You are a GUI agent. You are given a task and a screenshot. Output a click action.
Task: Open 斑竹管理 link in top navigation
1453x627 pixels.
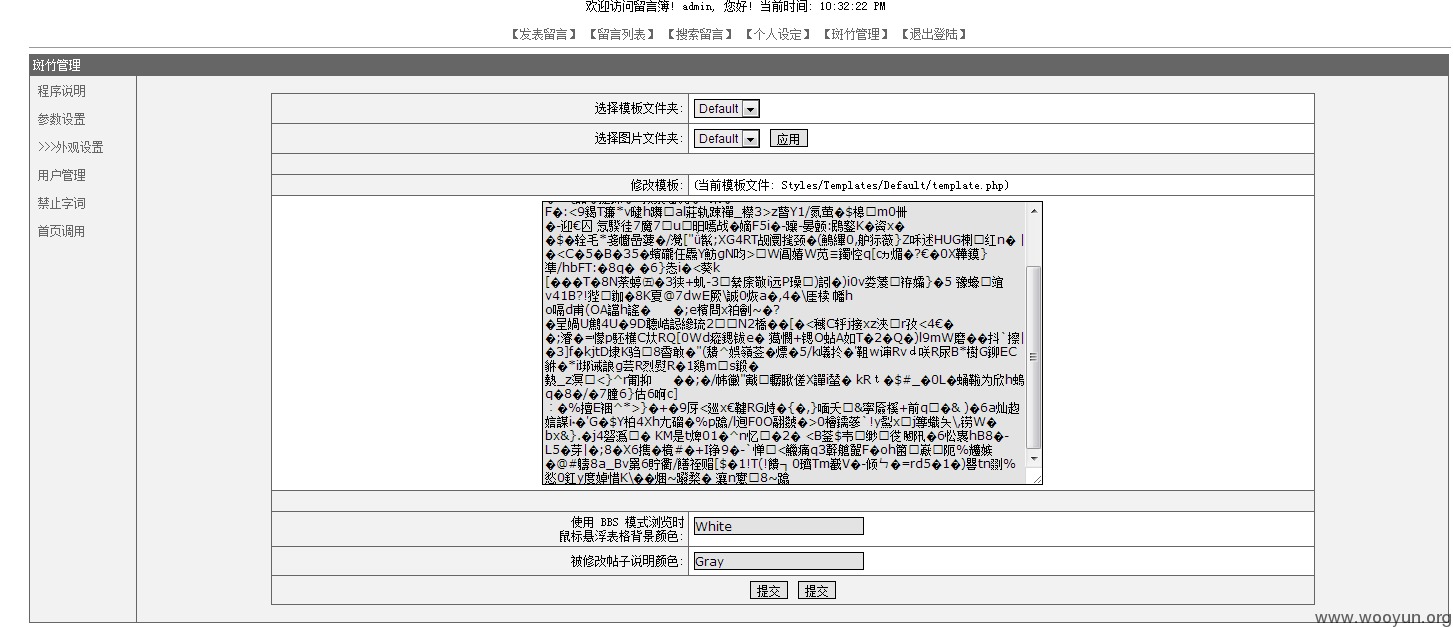856,34
